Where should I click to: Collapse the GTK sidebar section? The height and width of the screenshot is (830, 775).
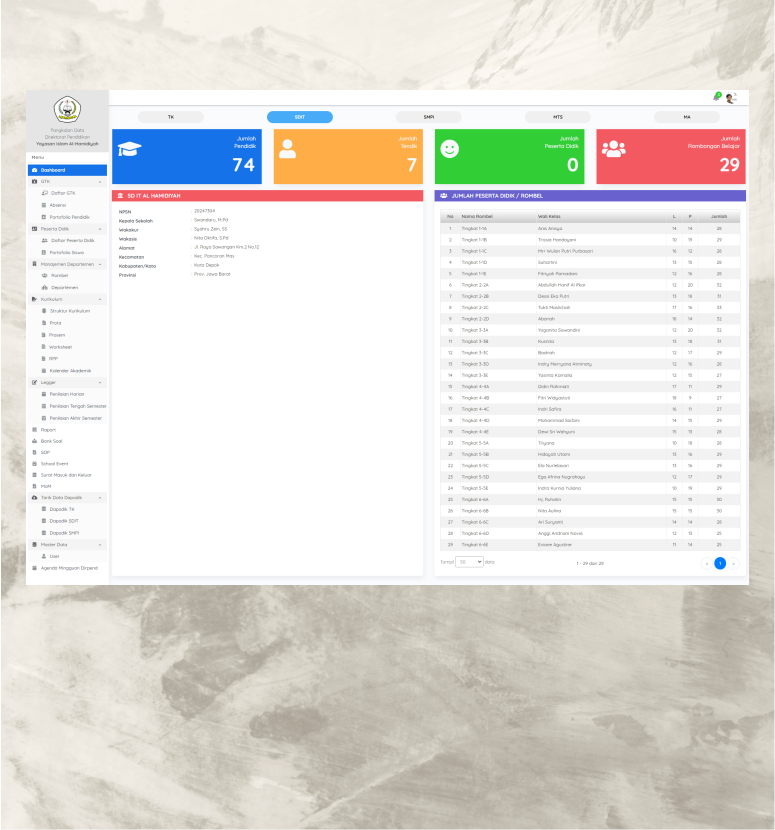(x=99, y=181)
